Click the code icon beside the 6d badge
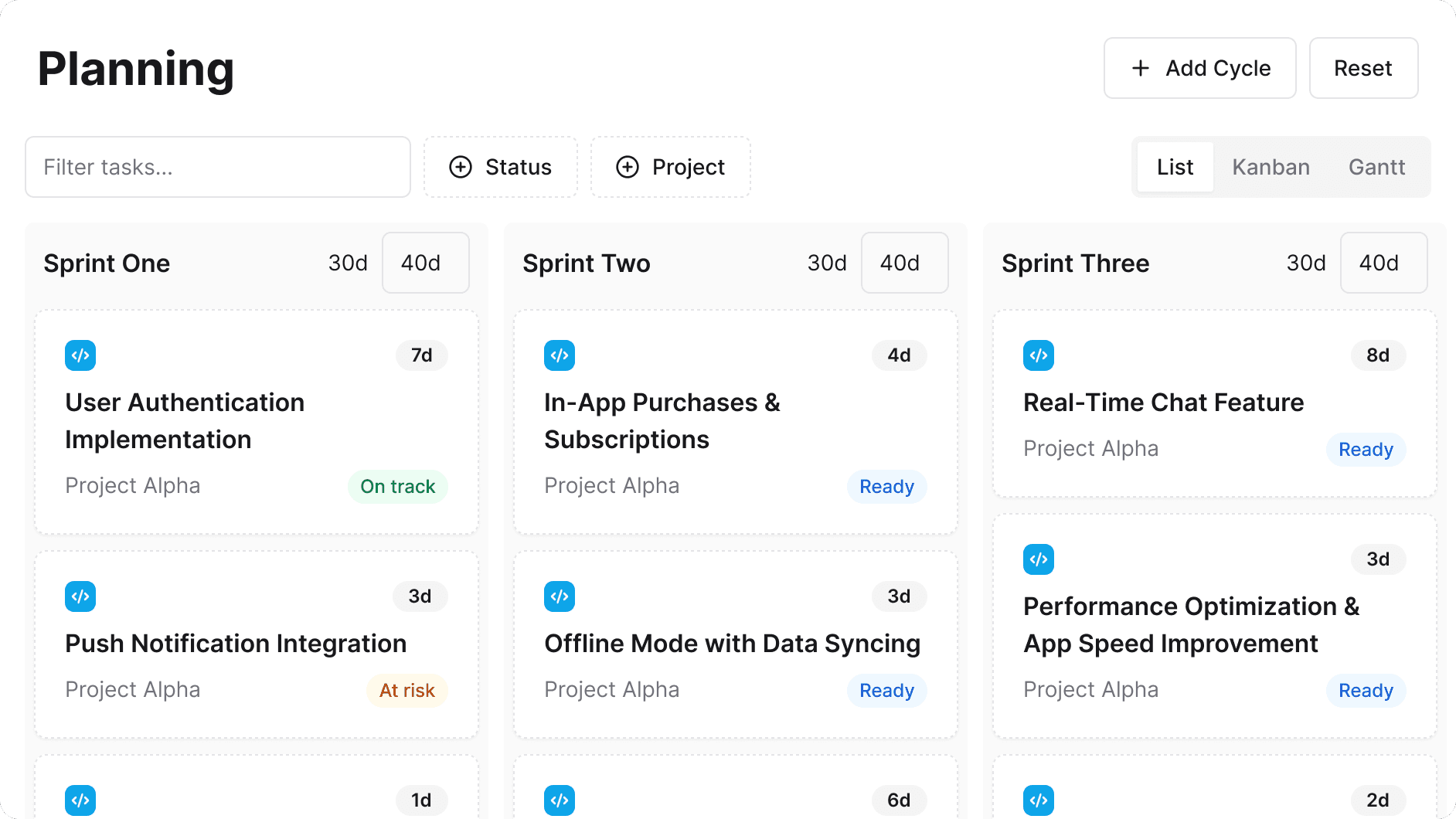The height and width of the screenshot is (819, 1456). point(560,800)
